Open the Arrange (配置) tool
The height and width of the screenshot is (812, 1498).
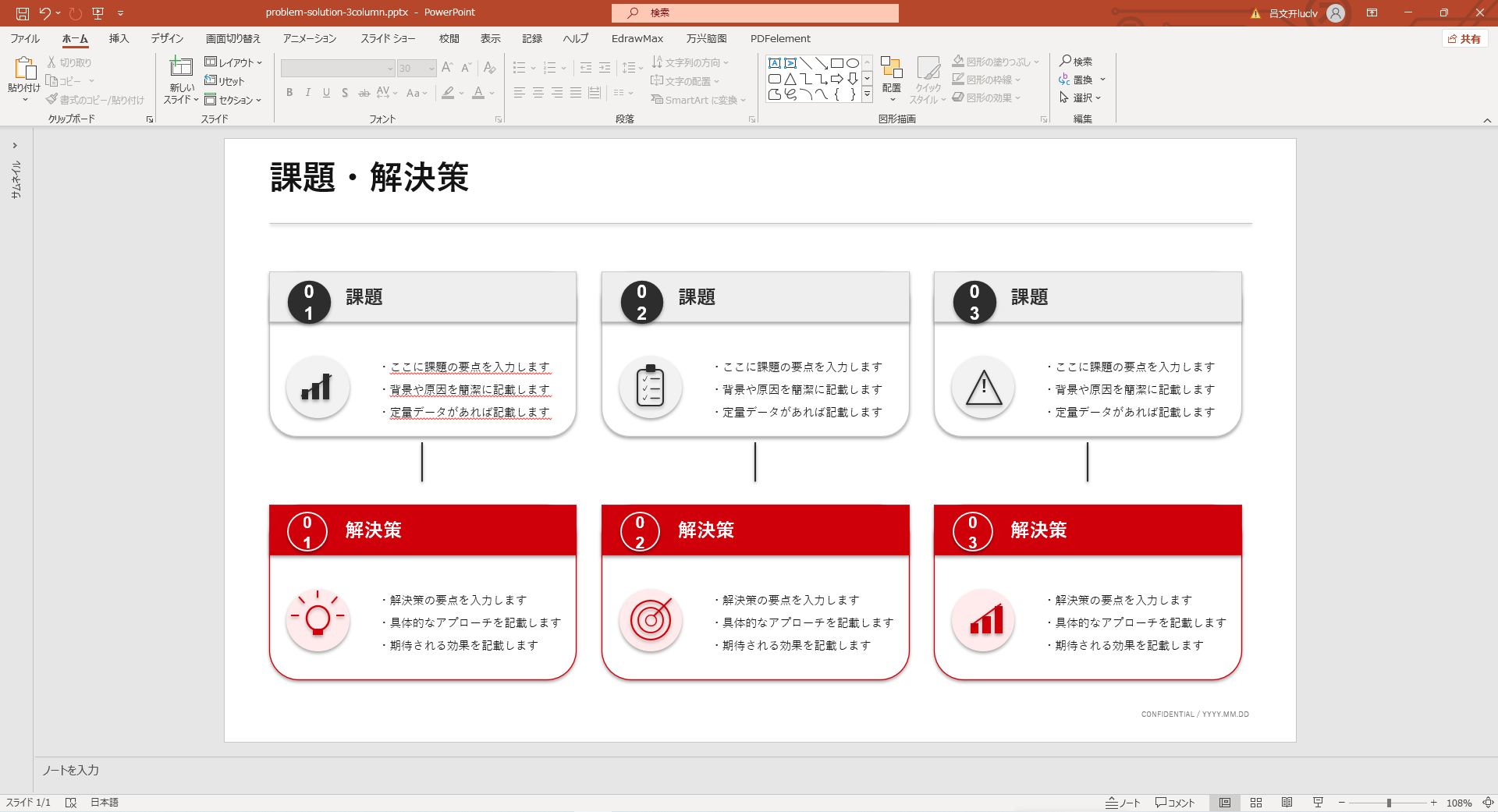[891, 79]
